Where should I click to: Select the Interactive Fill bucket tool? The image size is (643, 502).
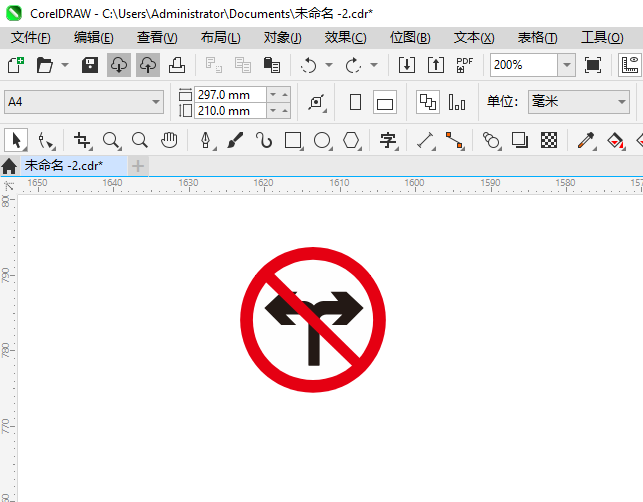(615, 140)
